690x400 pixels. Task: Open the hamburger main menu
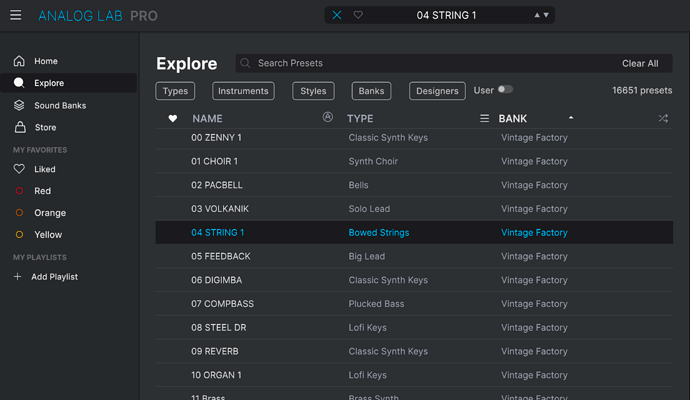pyautogui.click(x=15, y=15)
